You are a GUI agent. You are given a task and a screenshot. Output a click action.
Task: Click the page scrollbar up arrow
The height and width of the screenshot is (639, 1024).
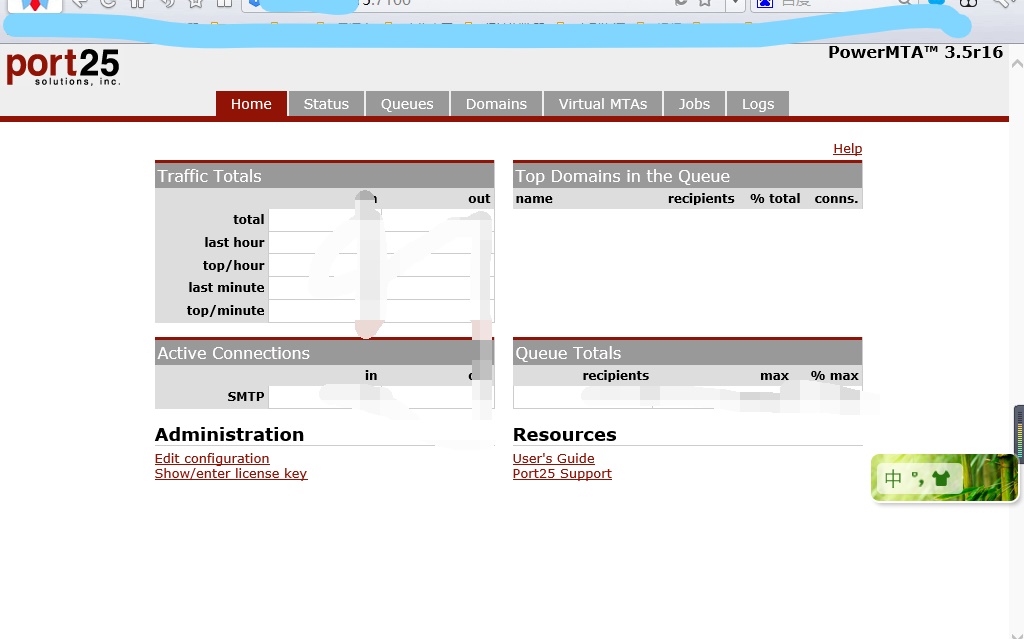pyautogui.click(x=1017, y=64)
